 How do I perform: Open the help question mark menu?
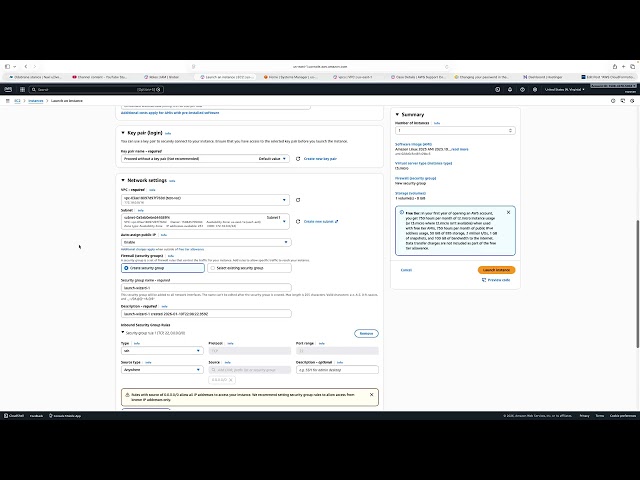tap(522, 89)
